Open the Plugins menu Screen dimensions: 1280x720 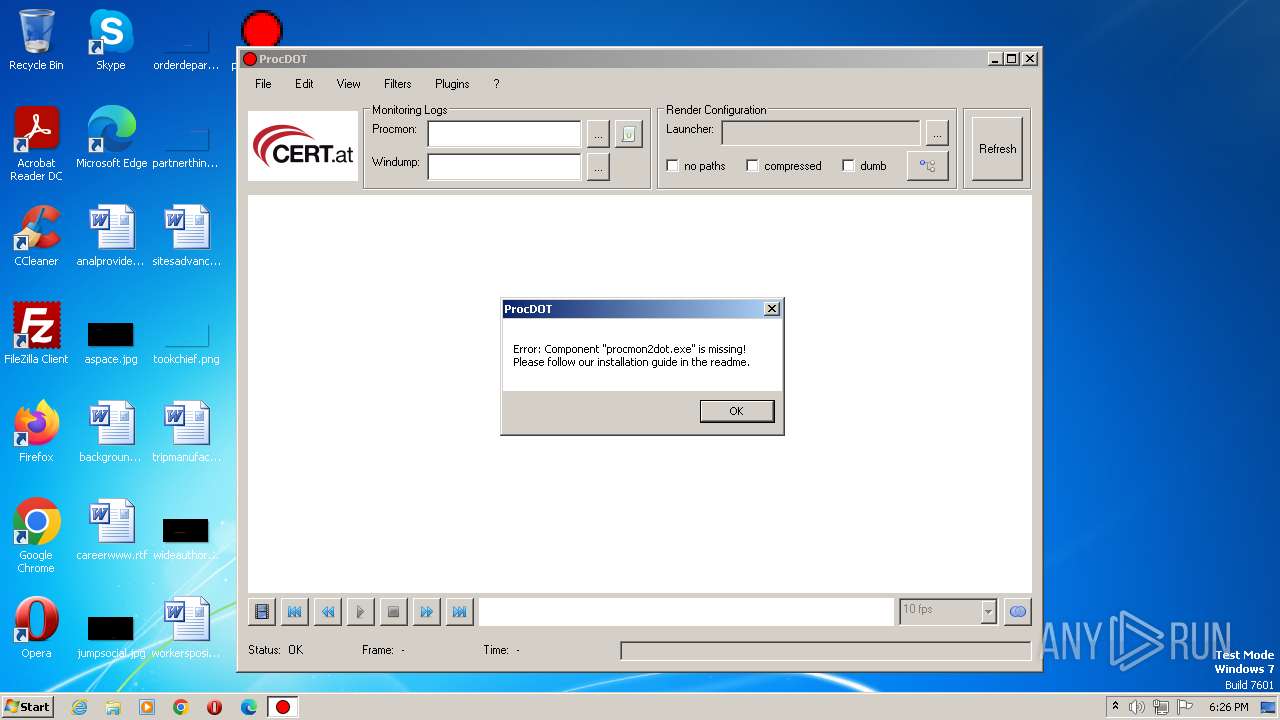click(452, 84)
